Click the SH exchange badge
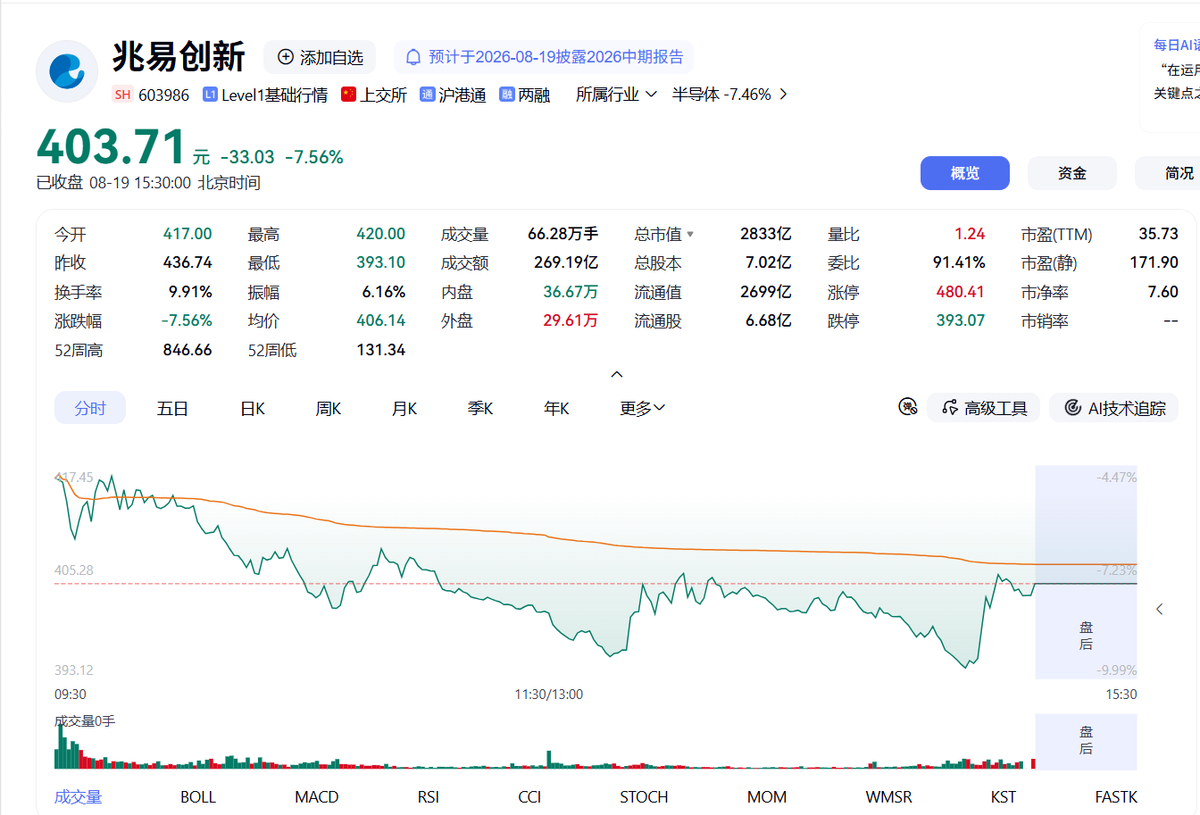This screenshot has width=1200, height=815. click(122, 95)
